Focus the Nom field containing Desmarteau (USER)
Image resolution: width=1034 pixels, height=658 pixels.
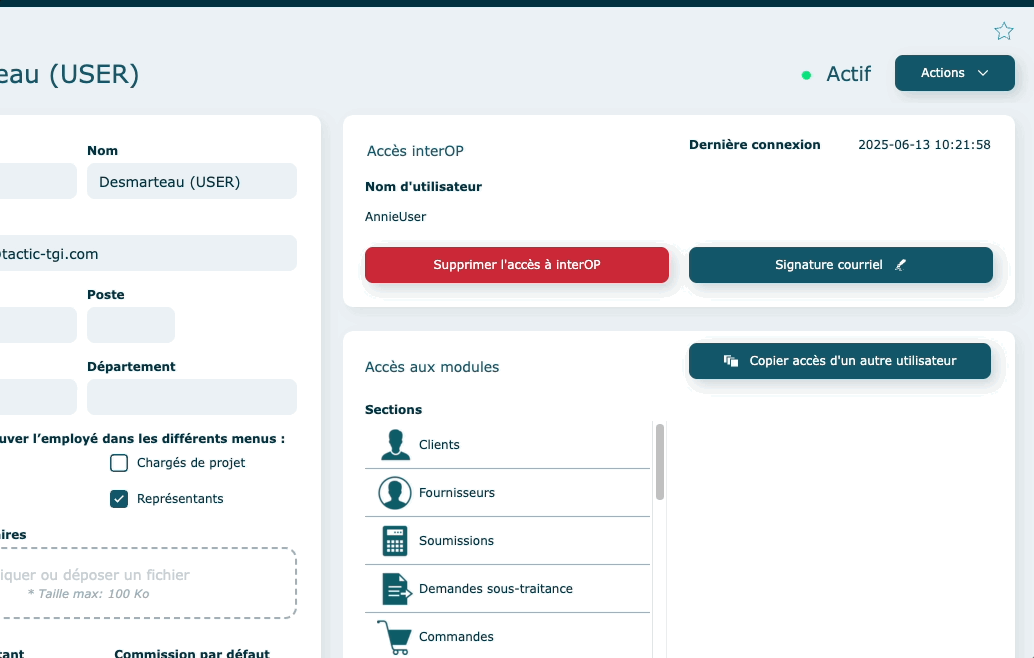coord(192,181)
